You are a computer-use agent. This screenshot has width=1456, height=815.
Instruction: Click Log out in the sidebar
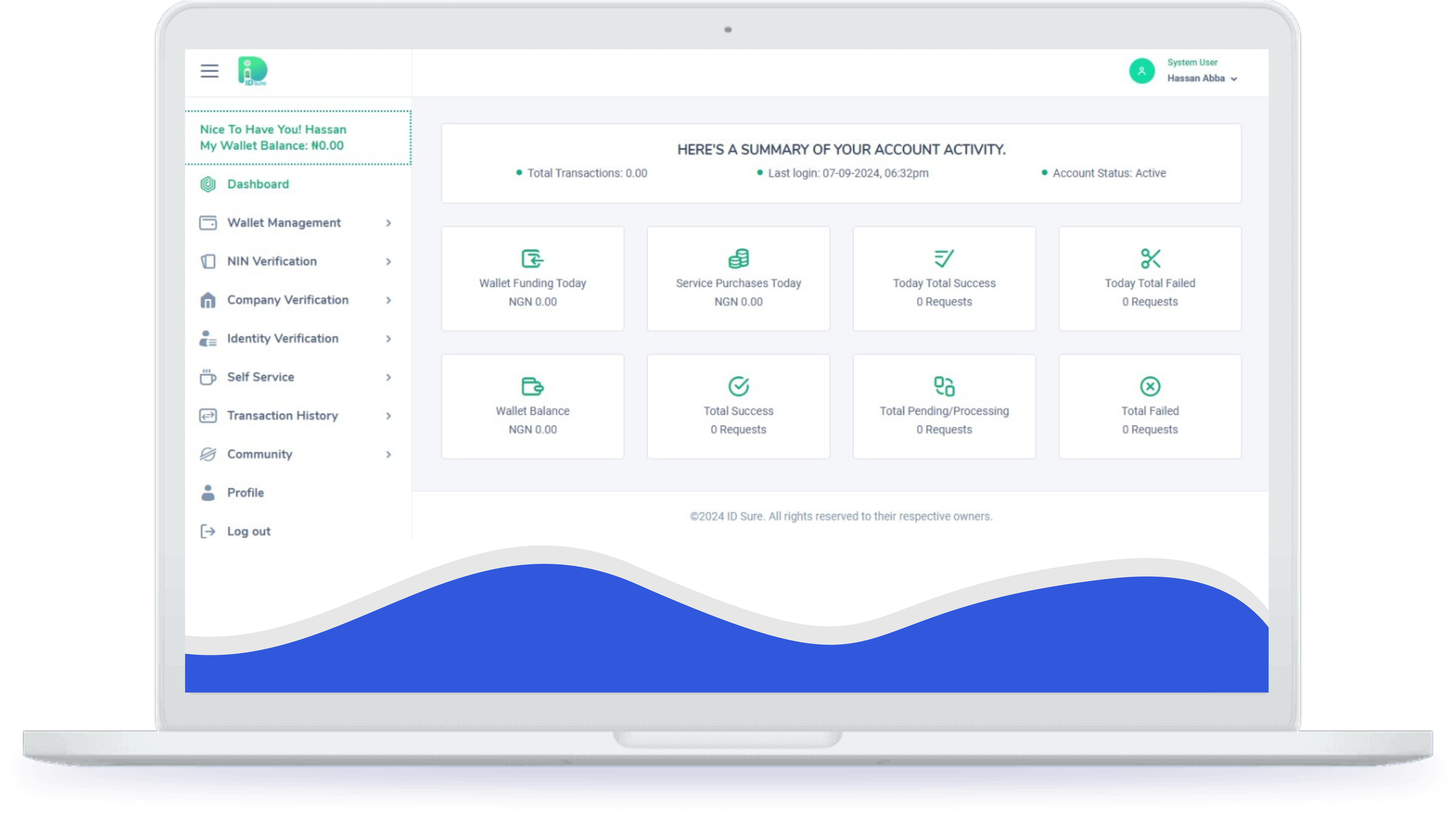[x=249, y=531]
